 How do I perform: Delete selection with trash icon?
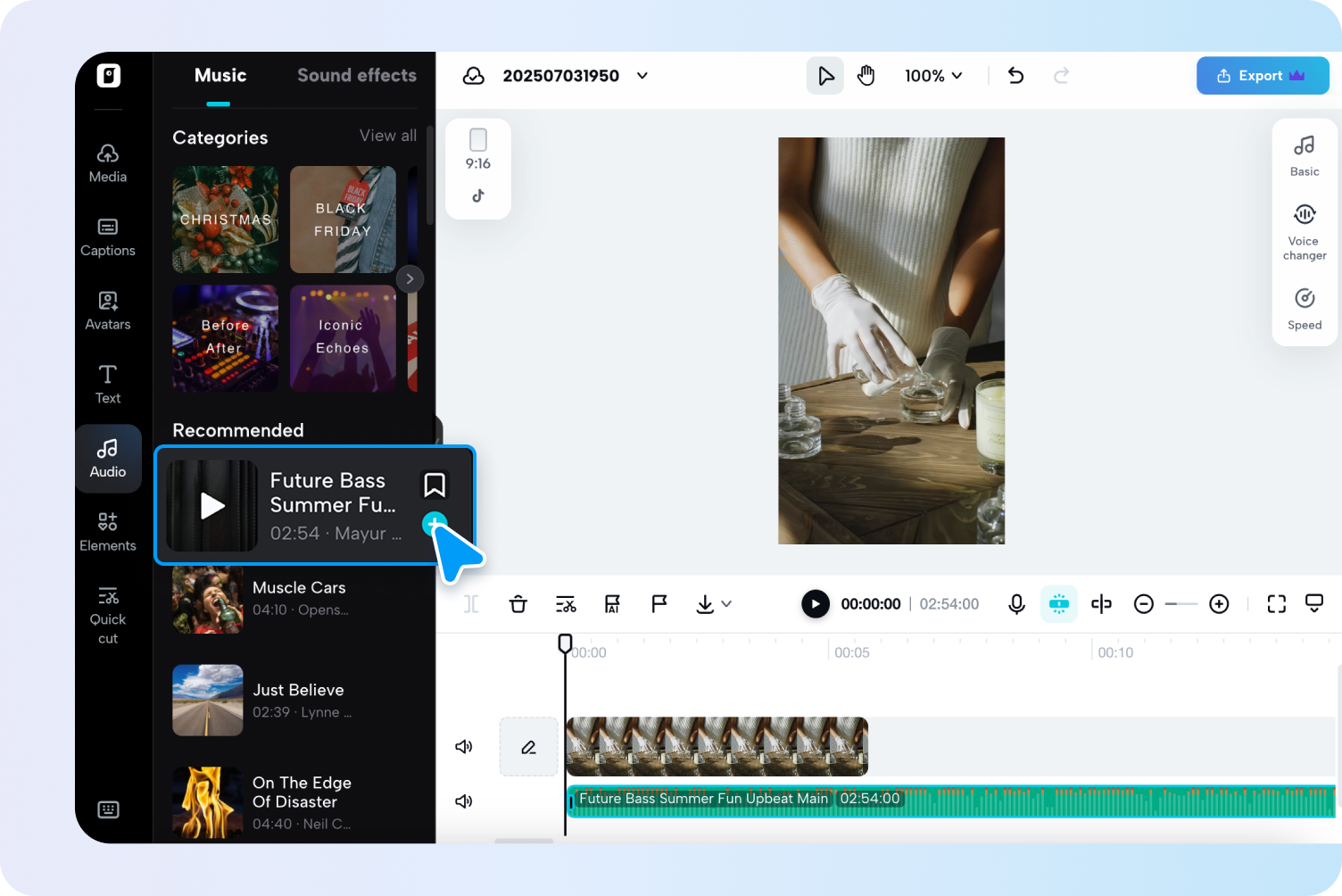point(518,603)
